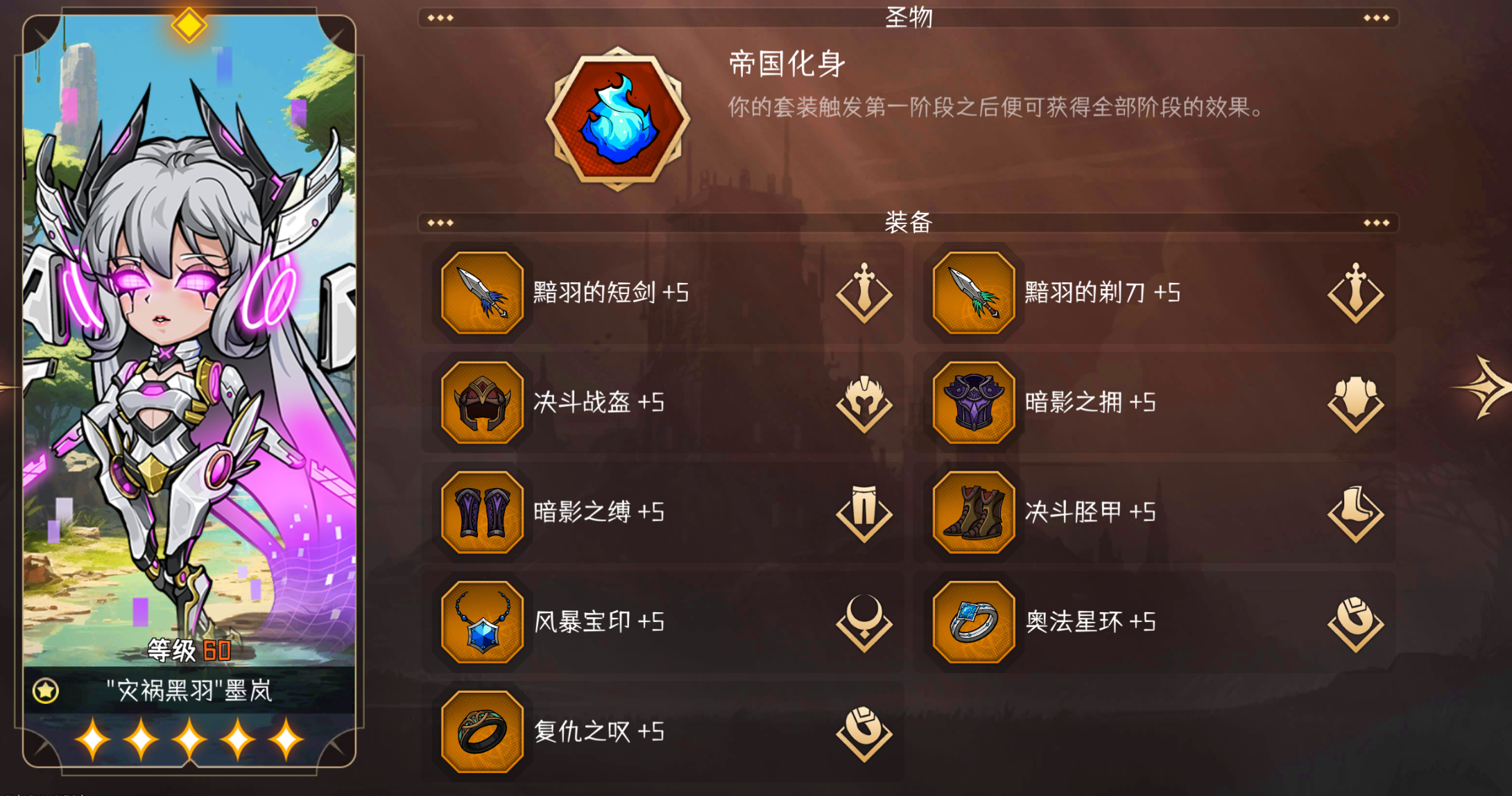Click the three dots right of 装备 header
The height and width of the screenshot is (796, 1512).
pos(1376,223)
